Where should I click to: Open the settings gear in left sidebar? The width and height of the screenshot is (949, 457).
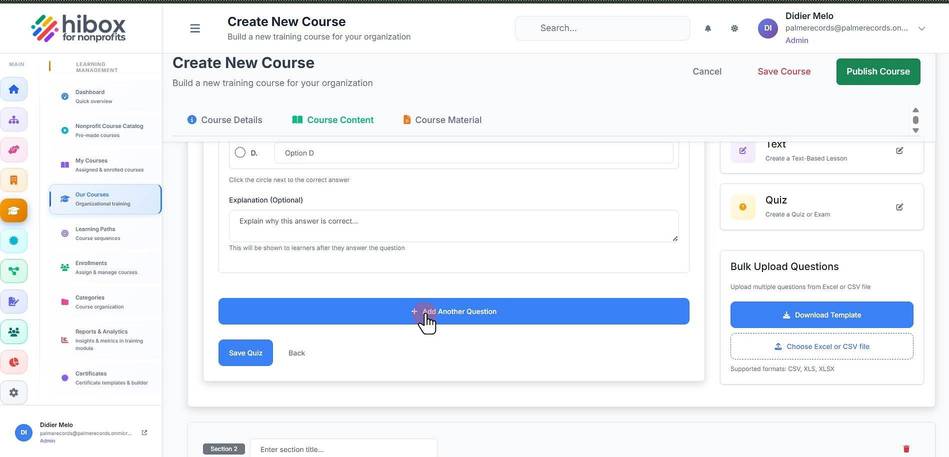13,392
